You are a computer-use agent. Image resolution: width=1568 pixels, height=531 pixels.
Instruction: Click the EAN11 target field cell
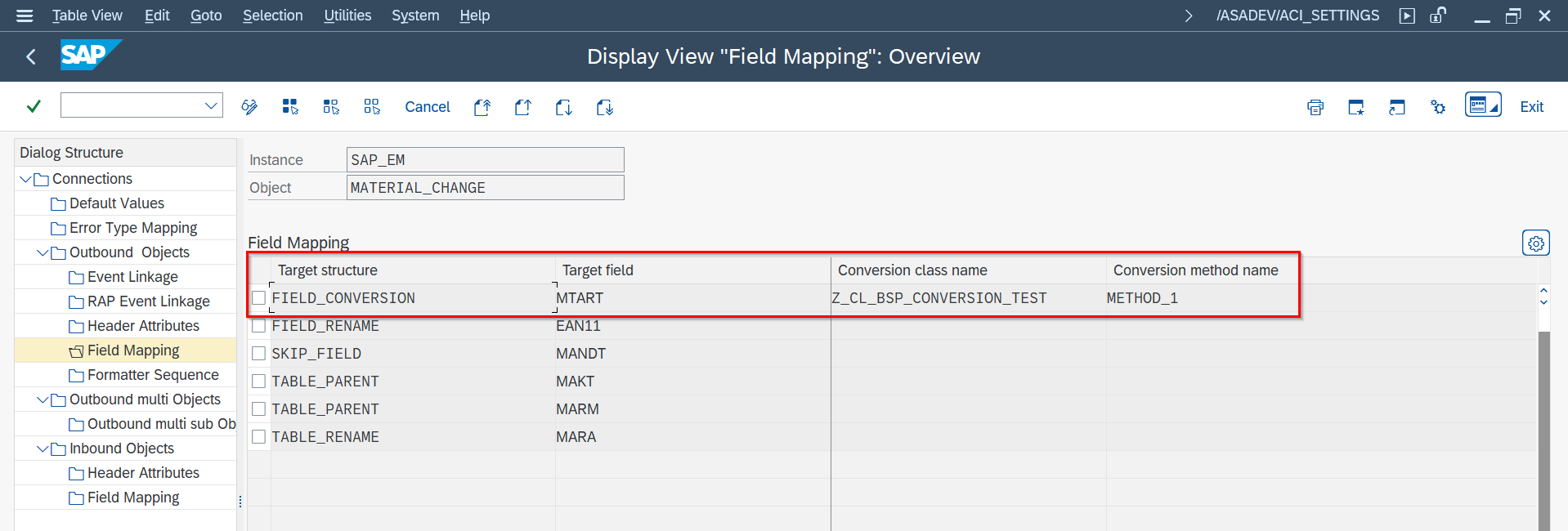point(693,326)
